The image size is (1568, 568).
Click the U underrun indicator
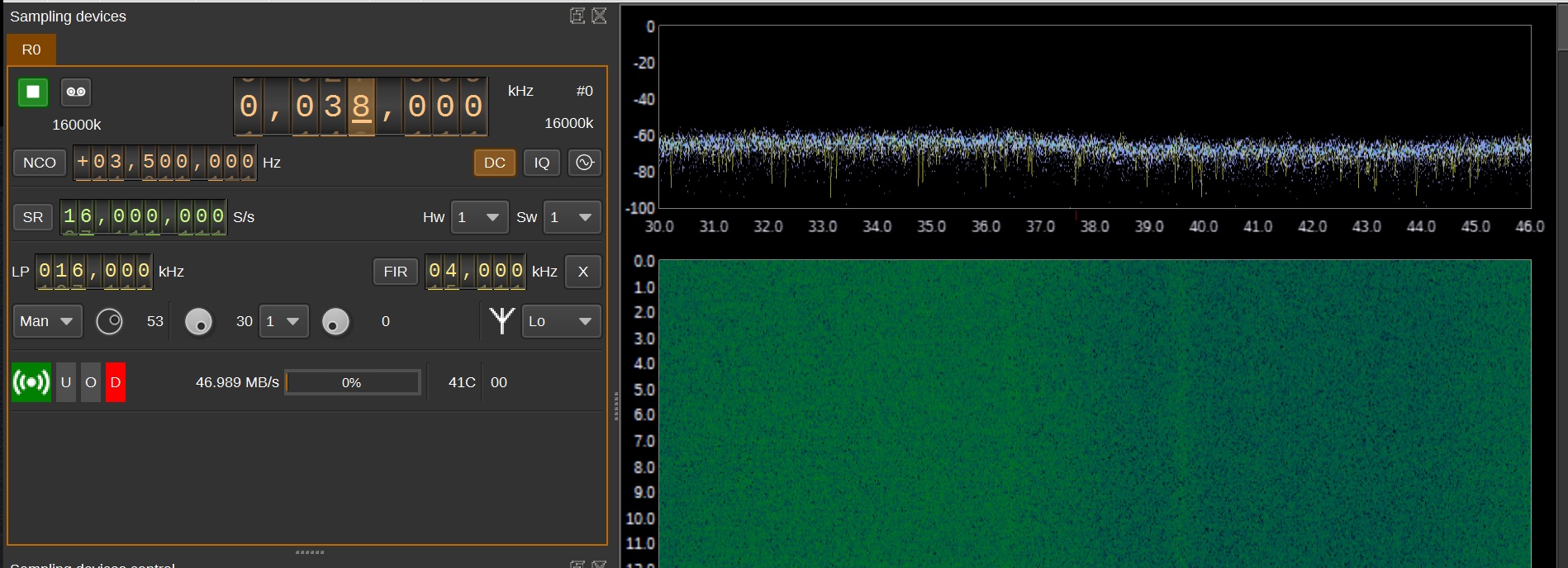(66, 382)
